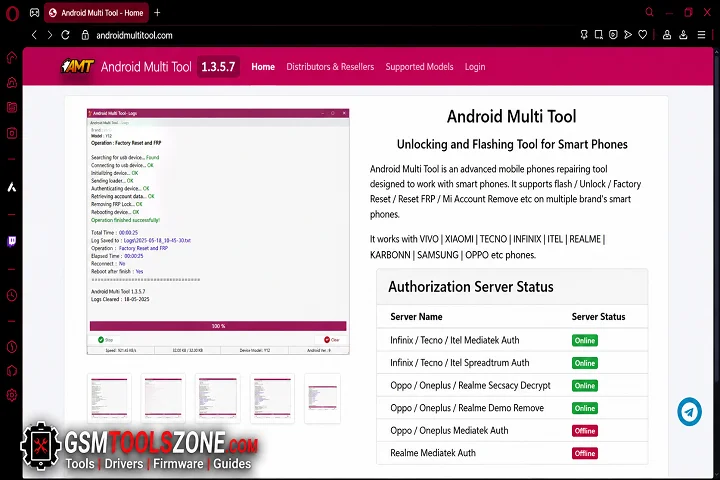
Task: Open the main tool screenshot image
Action: click(x=218, y=232)
